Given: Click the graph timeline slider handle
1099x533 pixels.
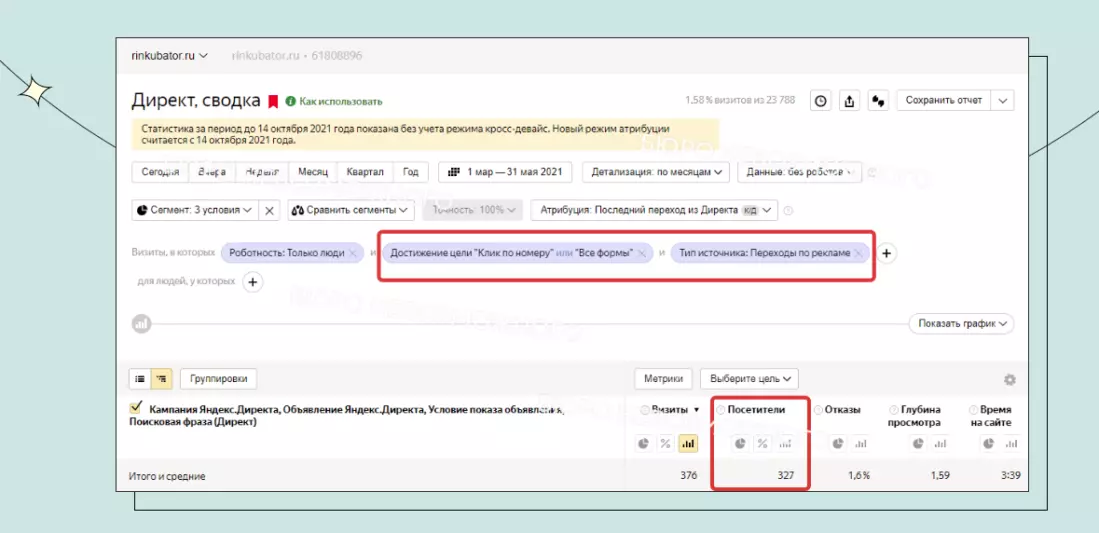Looking at the screenshot, I should [x=142, y=323].
